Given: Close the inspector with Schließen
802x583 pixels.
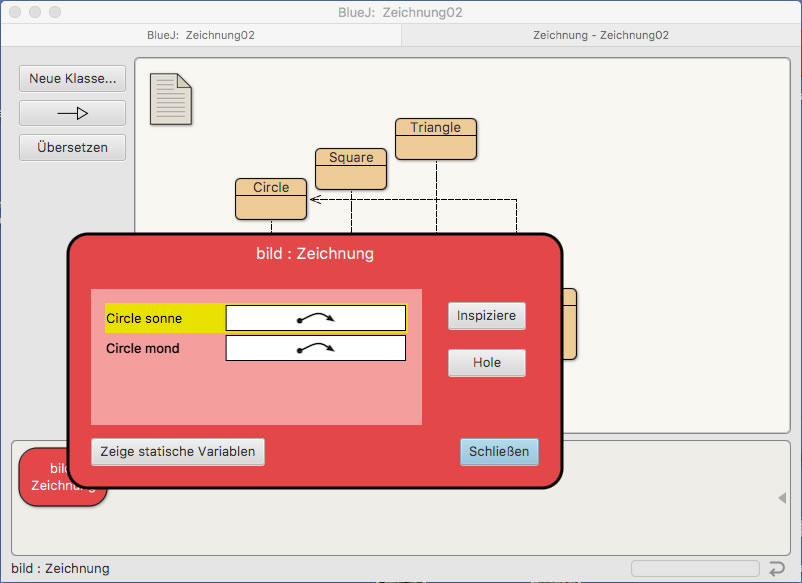Looking at the screenshot, I should 499,452.
